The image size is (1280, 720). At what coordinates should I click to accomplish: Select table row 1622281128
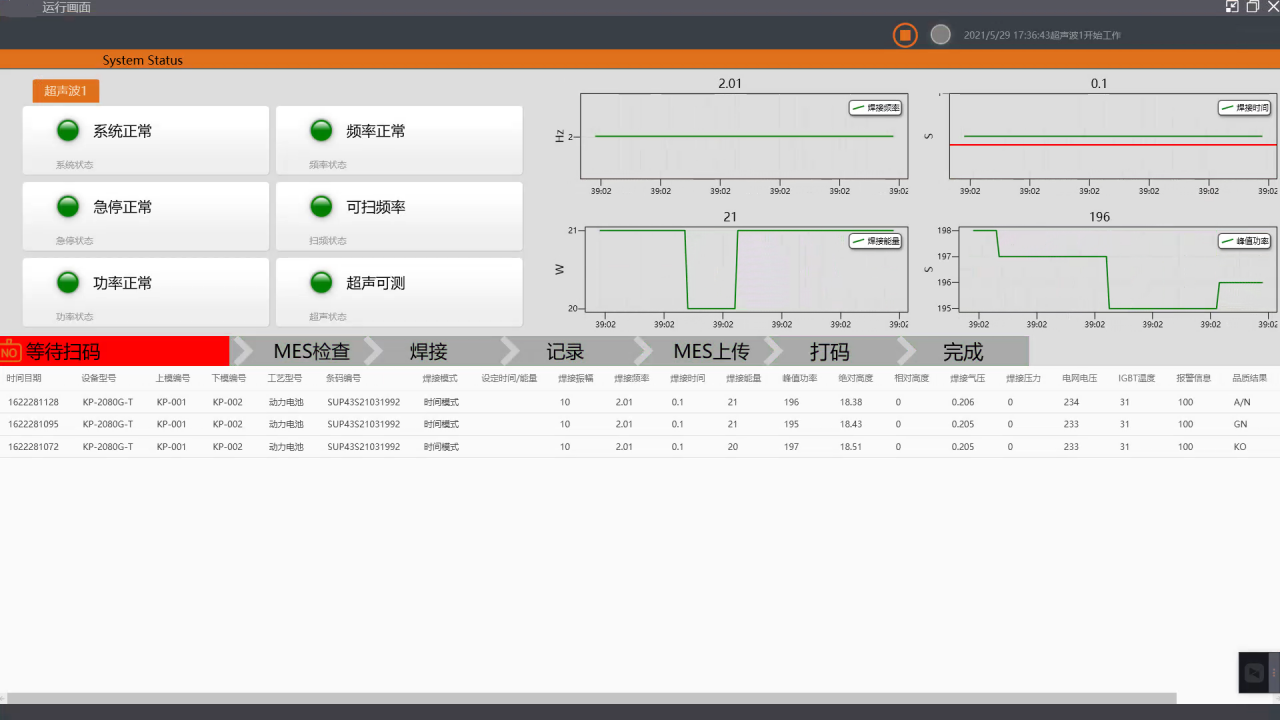(x=640, y=402)
